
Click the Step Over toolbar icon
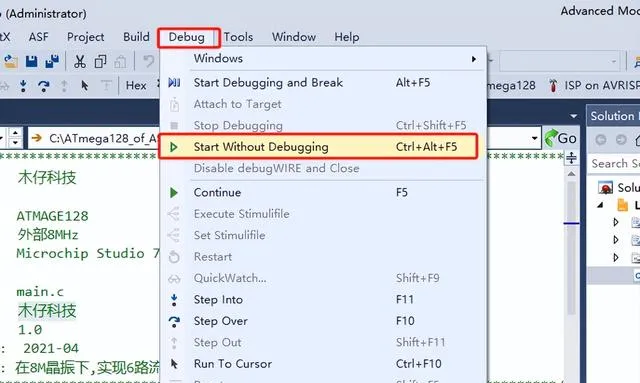coord(43,86)
